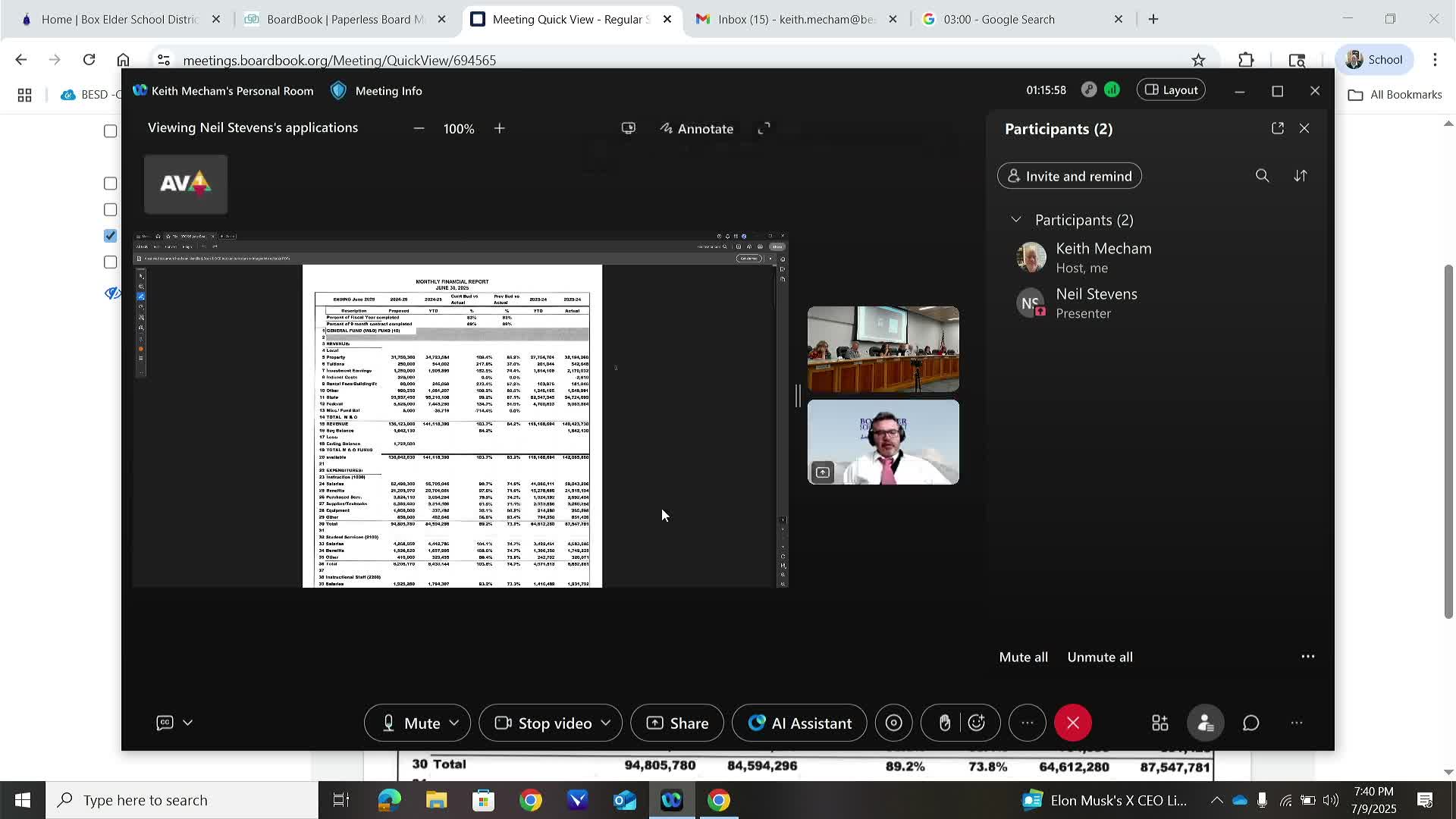Expand Stop video options arrow

(x=606, y=723)
